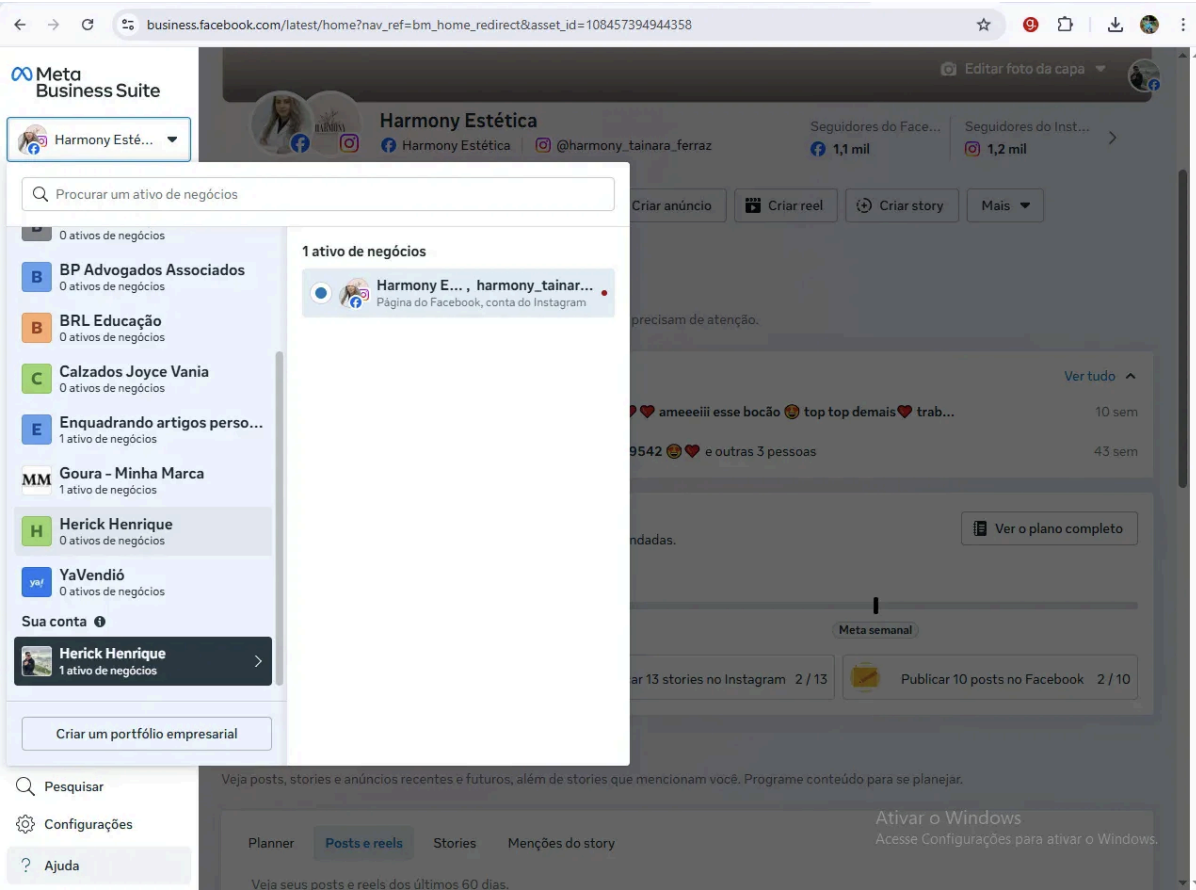
Task: Click Publicar 10 posts no Facebook goal
Action: (x=990, y=678)
